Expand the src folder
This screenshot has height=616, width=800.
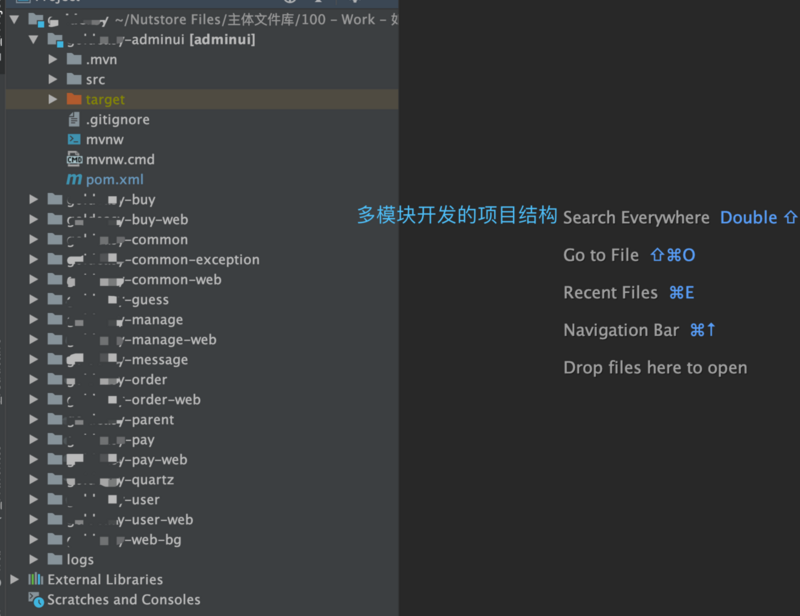(x=53, y=79)
